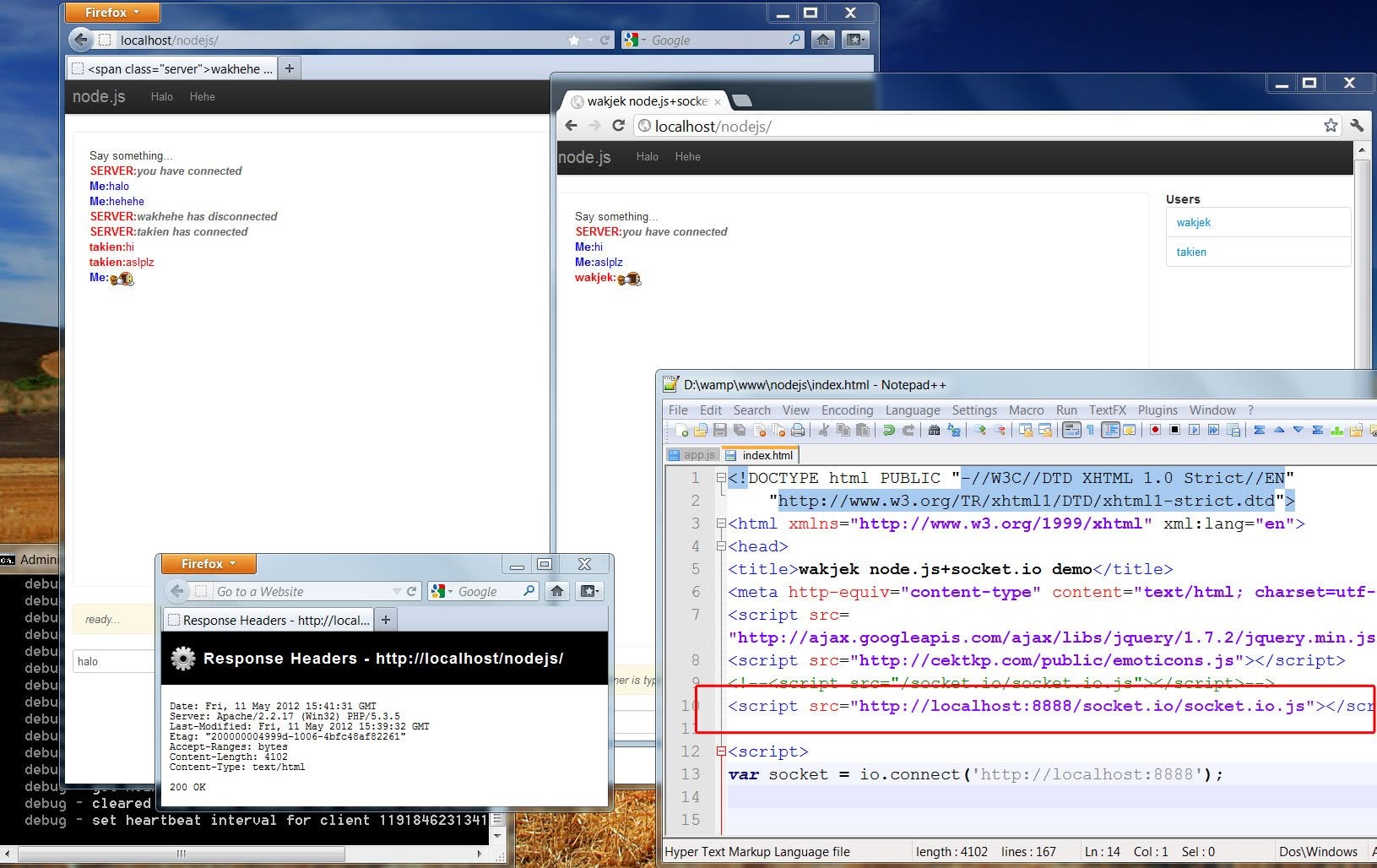Open the Chrome wrench menu
The height and width of the screenshot is (868, 1377).
(x=1357, y=125)
